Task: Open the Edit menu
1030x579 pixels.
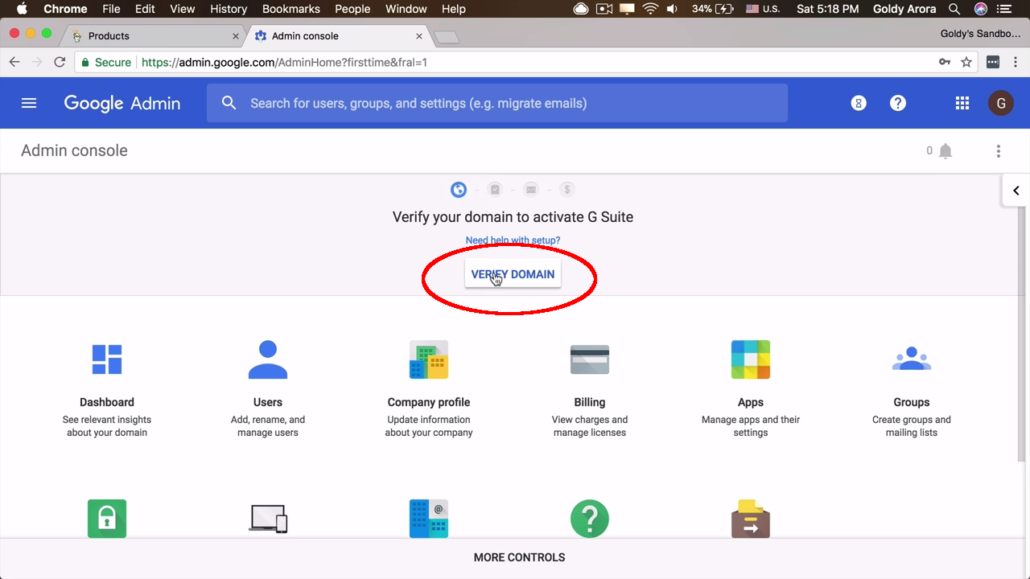Action: (x=145, y=9)
